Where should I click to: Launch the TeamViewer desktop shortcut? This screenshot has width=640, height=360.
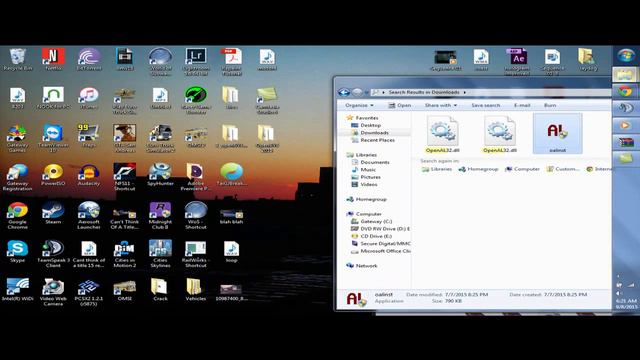(x=53, y=138)
